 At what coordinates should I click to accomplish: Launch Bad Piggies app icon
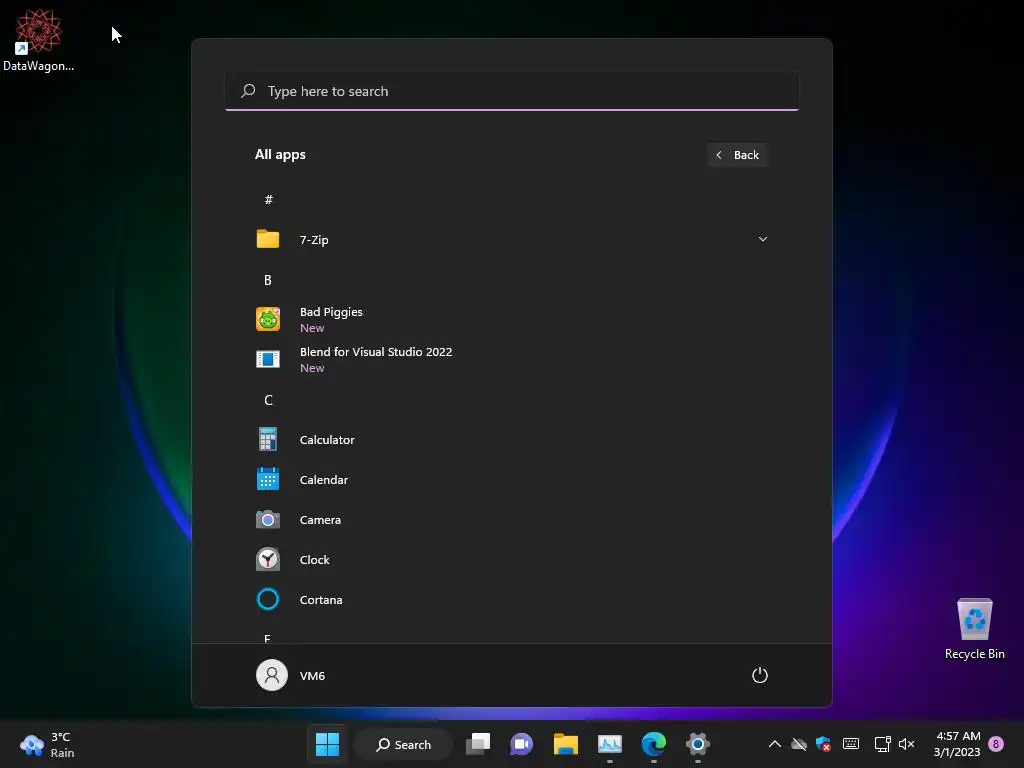(x=268, y=319)
